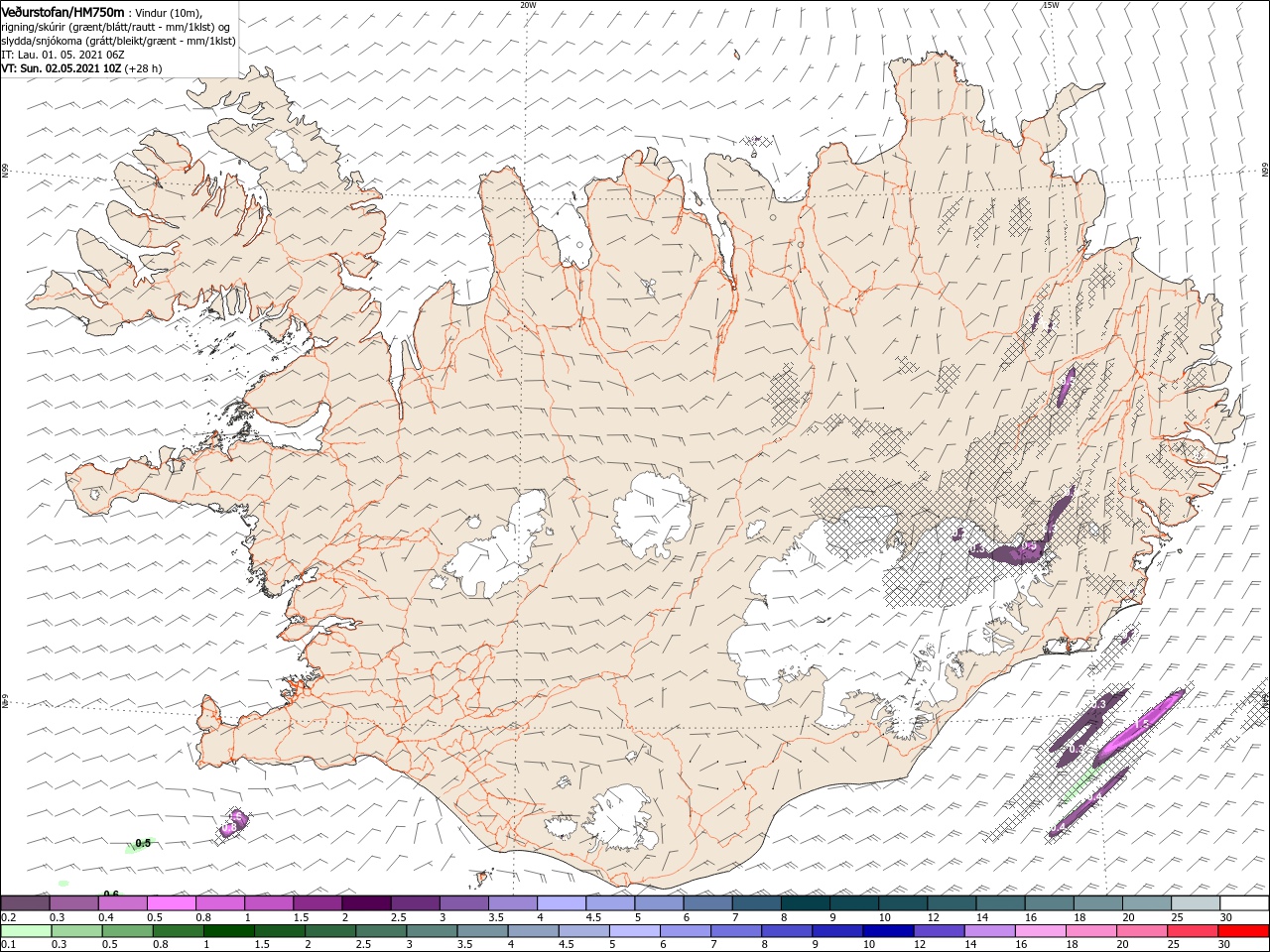The width and height of the screenshot is (1270, 952).
Task: Select the 0.5 bright pink snow legend swatch
Action: 172,903
